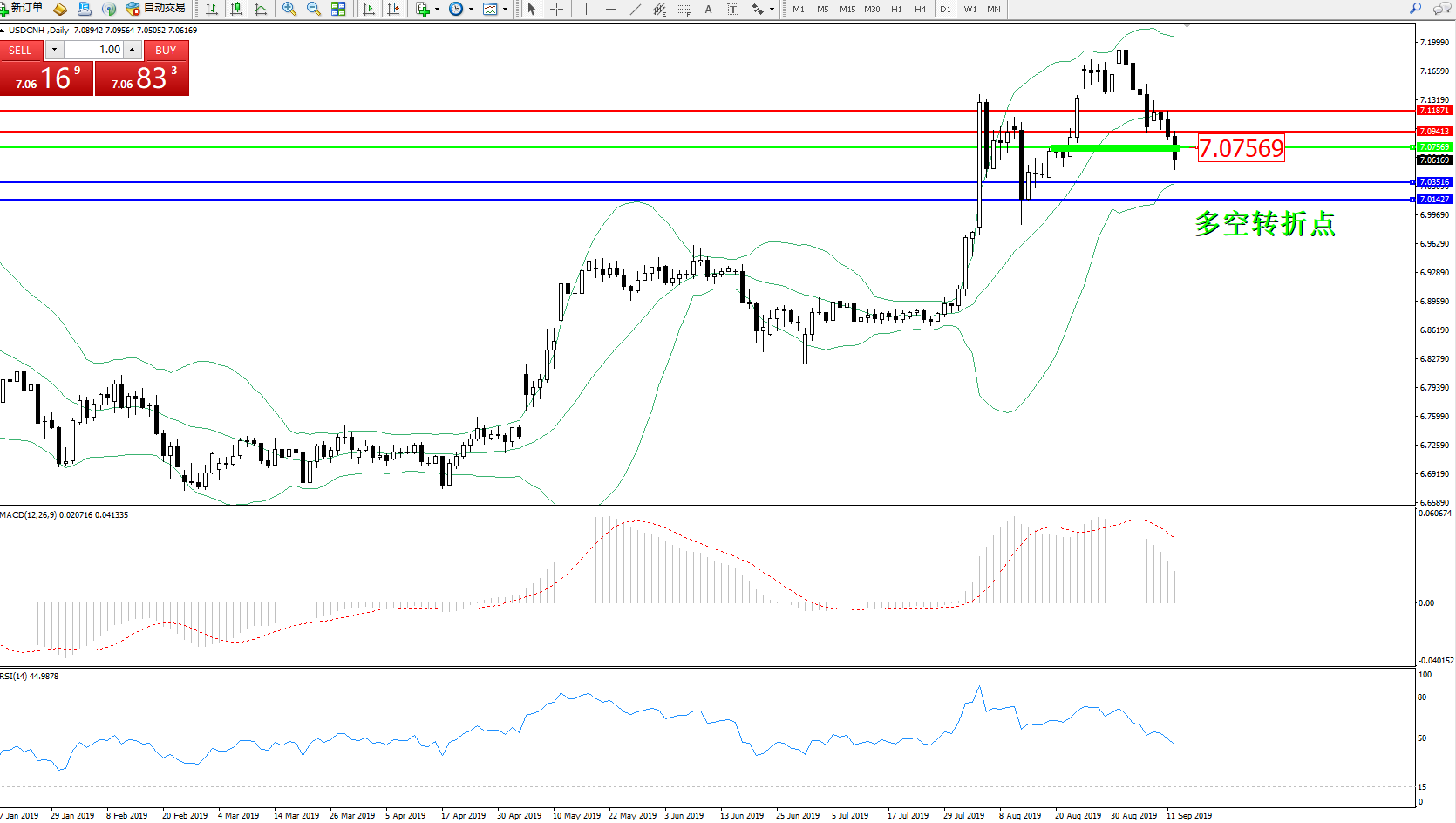The height and width of the screenshot is (823, 1456).
Task: Select the horizontal line drawing tool
Action: 610,9
